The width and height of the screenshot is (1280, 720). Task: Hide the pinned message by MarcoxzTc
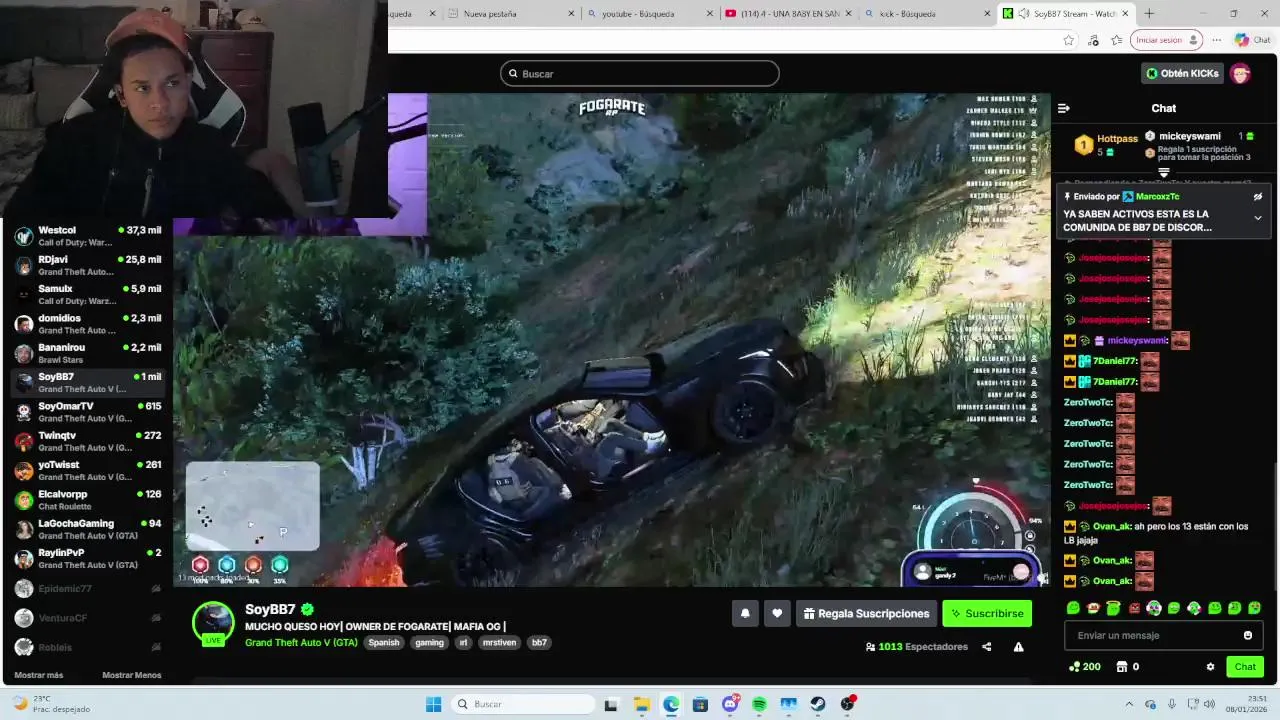1258,197
